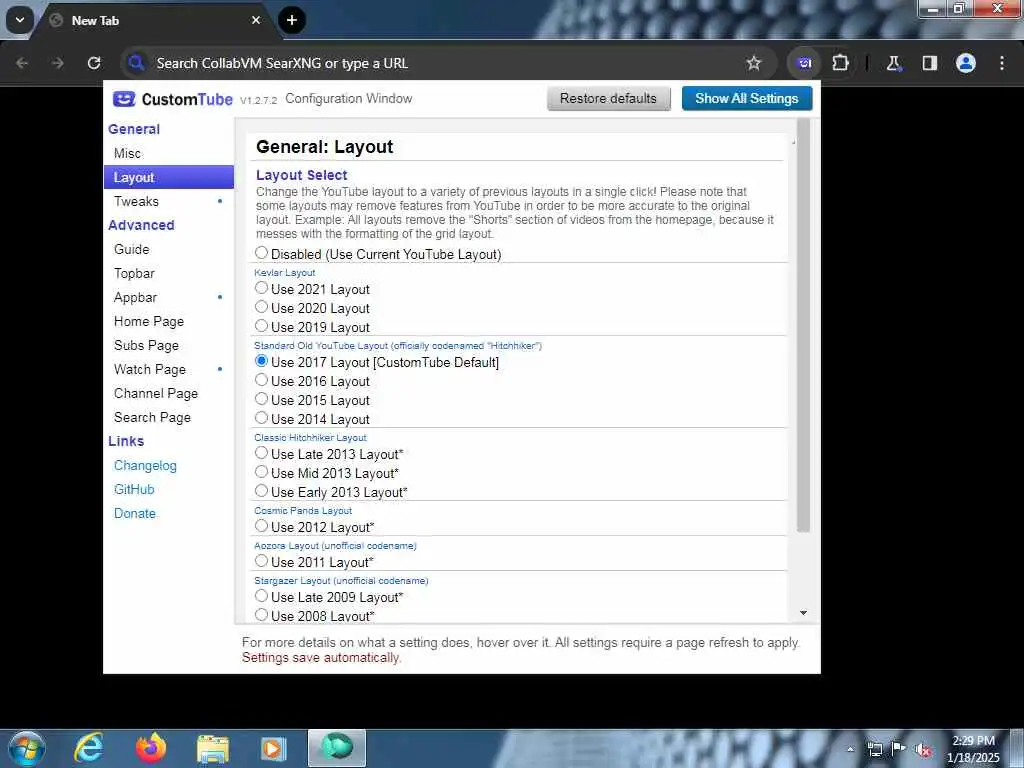The width and height of the screenshot is (1024, 768).
Task: Open the Guide settings section
Action: click(168, 249)
